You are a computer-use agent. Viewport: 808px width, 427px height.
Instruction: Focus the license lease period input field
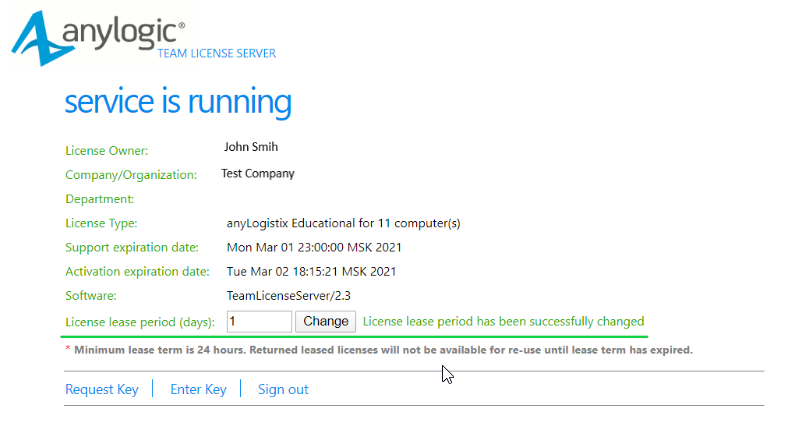pos(259,322)
